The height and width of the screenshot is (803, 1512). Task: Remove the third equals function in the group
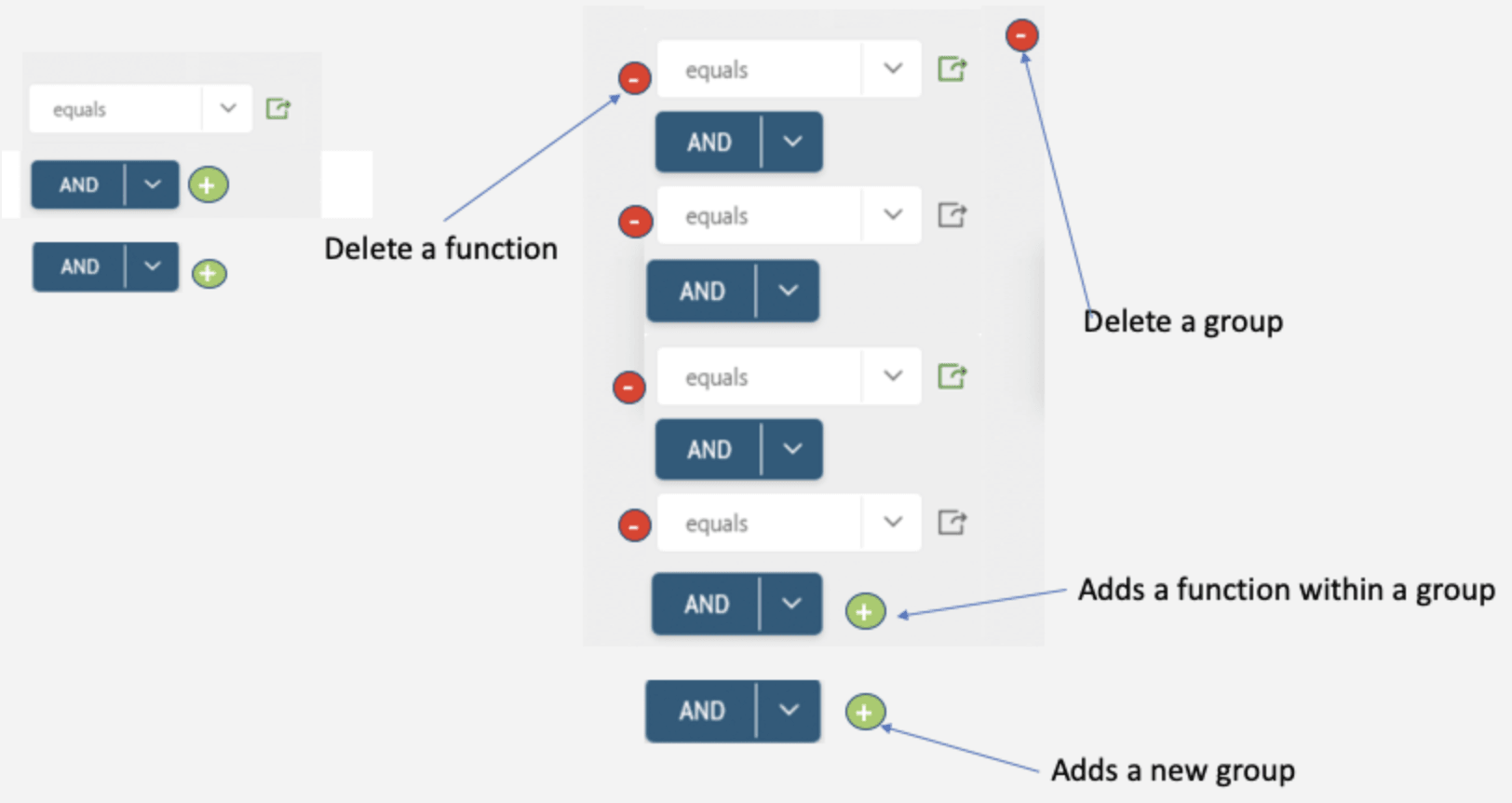[x=629, y=387]
